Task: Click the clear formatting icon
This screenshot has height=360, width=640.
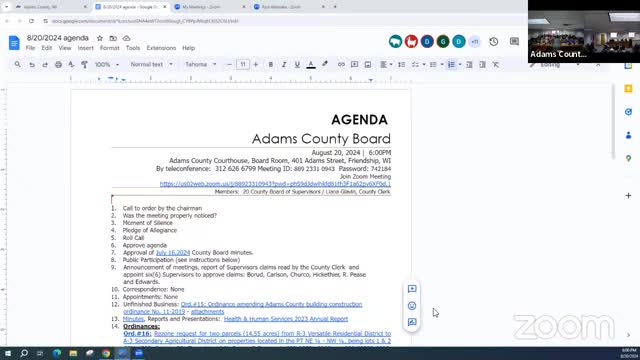Action: (x=496, y=64)
